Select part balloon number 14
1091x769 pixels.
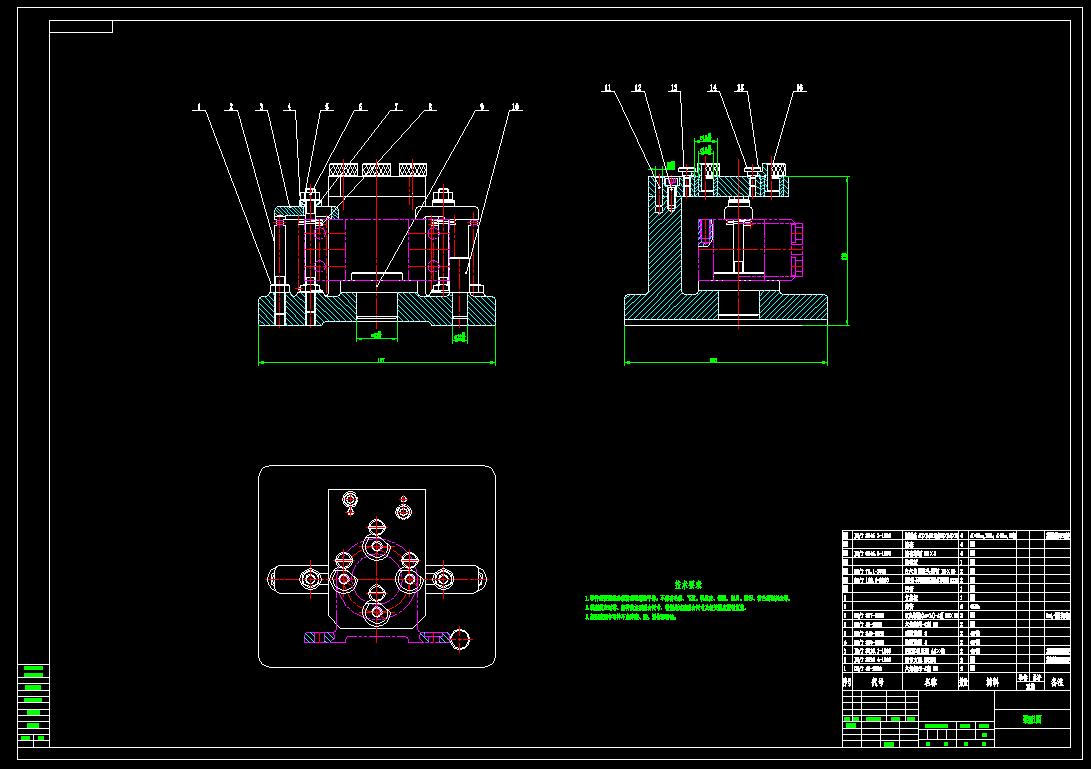[x=713, y=88]
